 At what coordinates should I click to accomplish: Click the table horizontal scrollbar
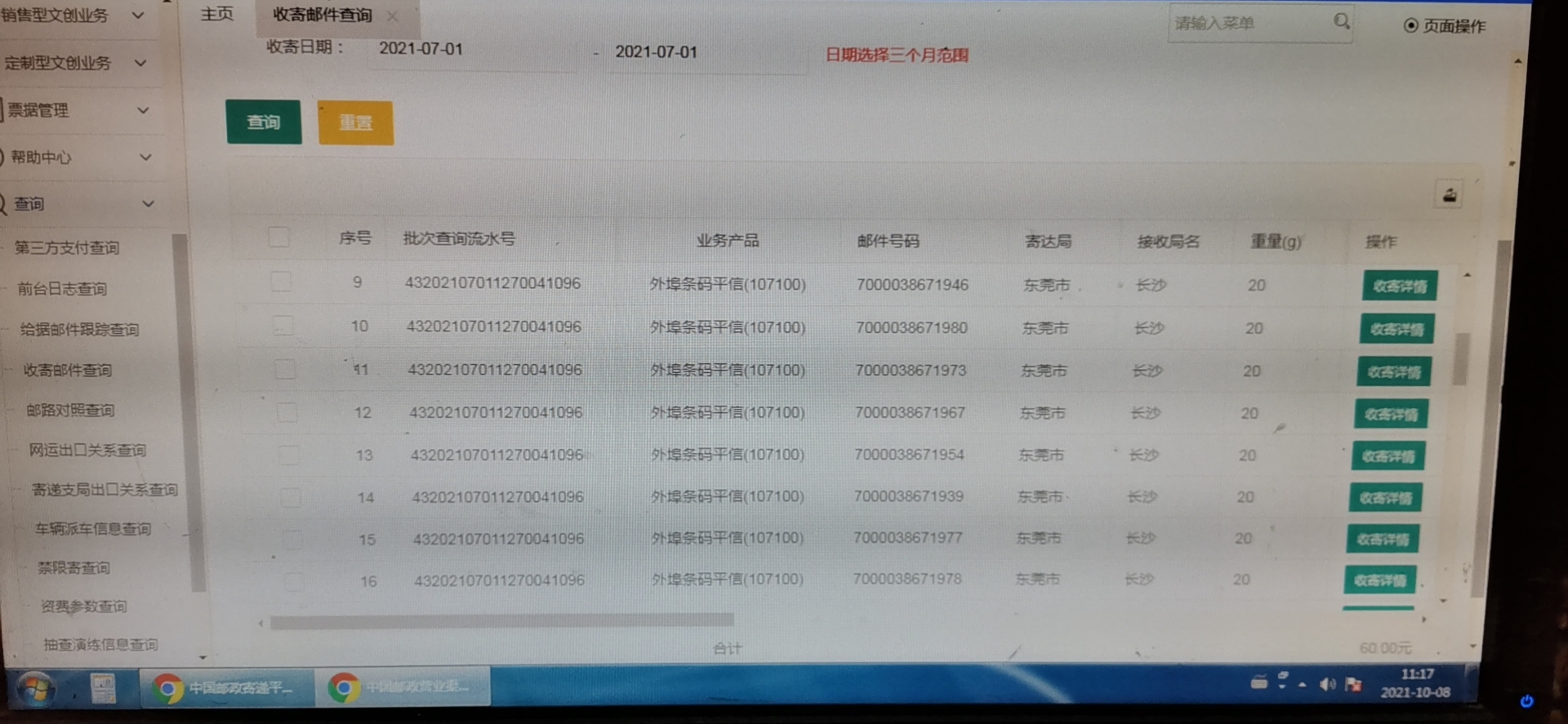[501, 622]
